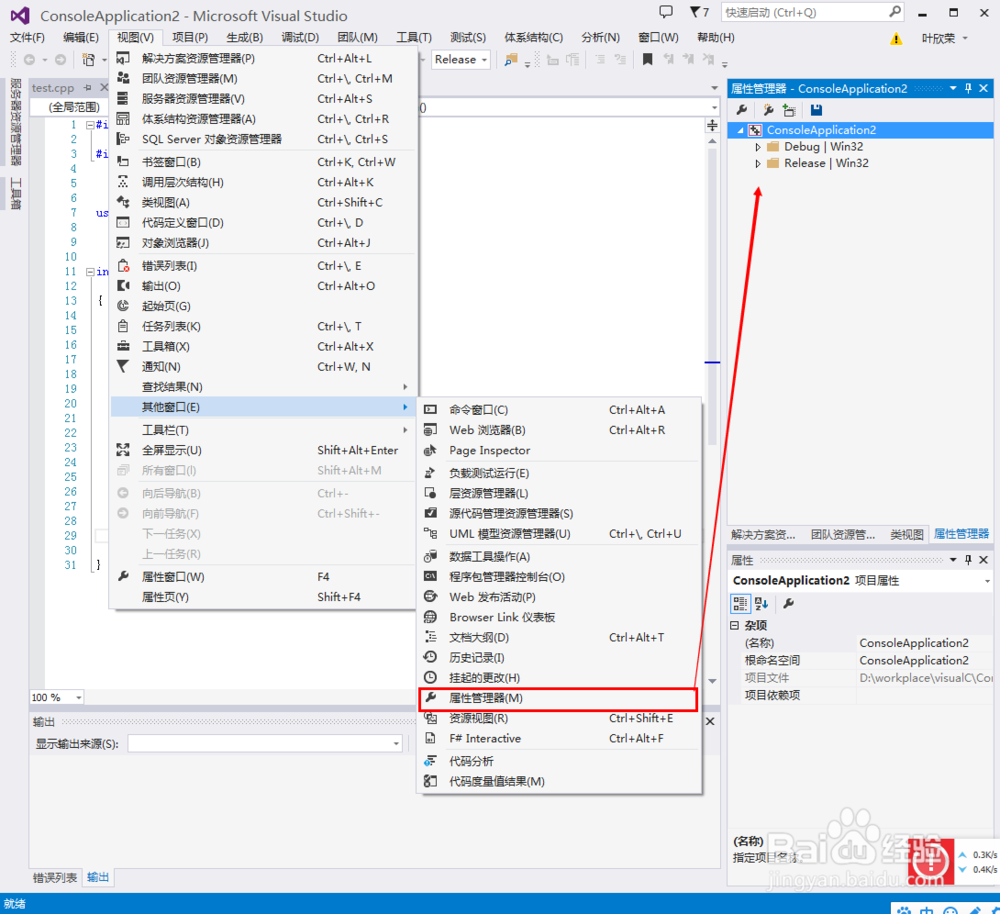Click the feedback chat bubble icon
The height and width of the screenshot is (914, 1000).
tap(666, 11)
